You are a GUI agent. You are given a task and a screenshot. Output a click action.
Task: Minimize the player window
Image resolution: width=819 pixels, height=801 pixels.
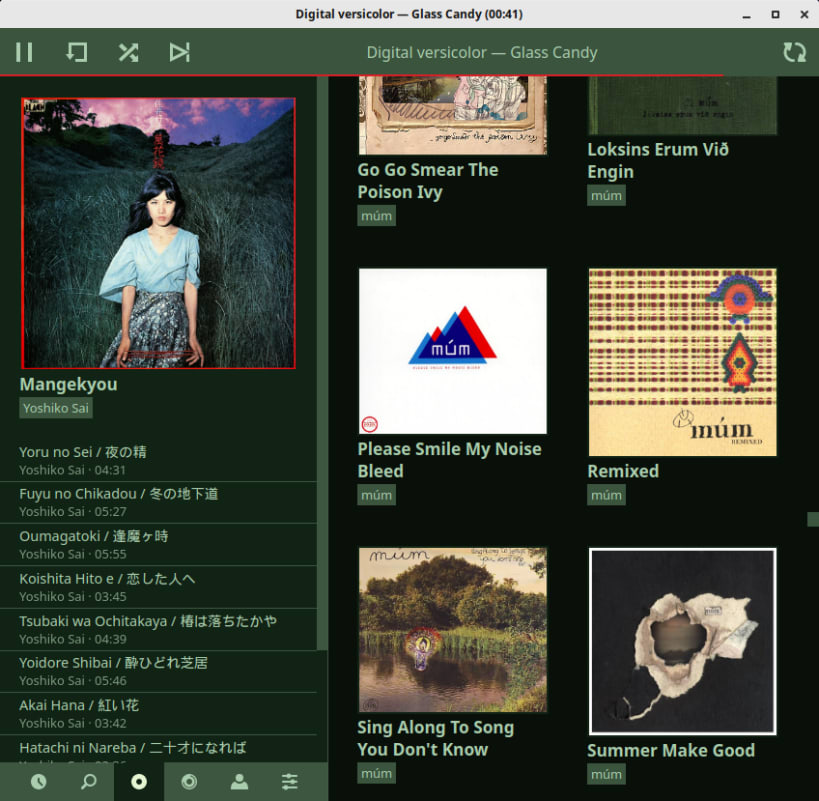(x=746, y=15)
